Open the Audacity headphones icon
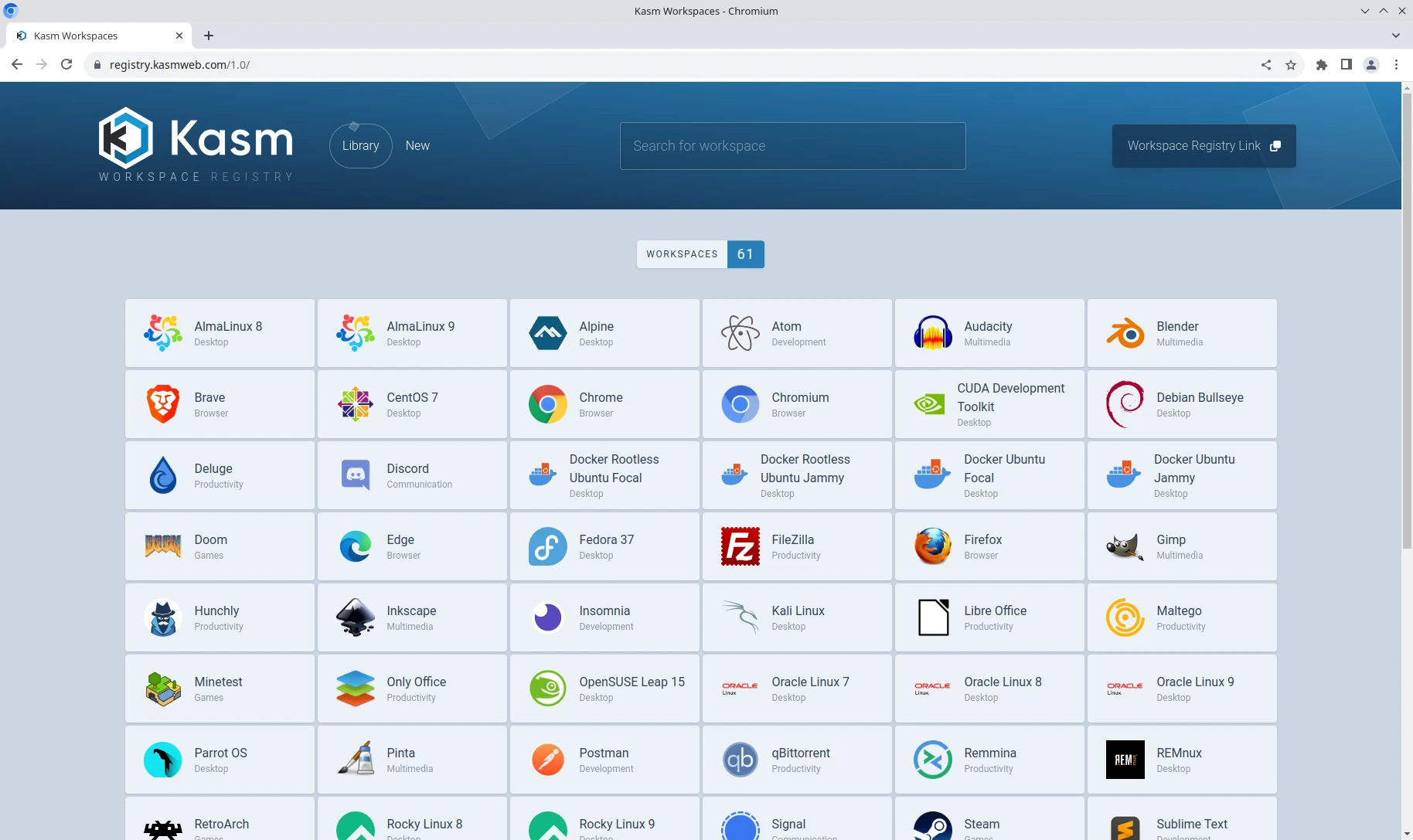1413x840 pixels. [x=932, y=334]
